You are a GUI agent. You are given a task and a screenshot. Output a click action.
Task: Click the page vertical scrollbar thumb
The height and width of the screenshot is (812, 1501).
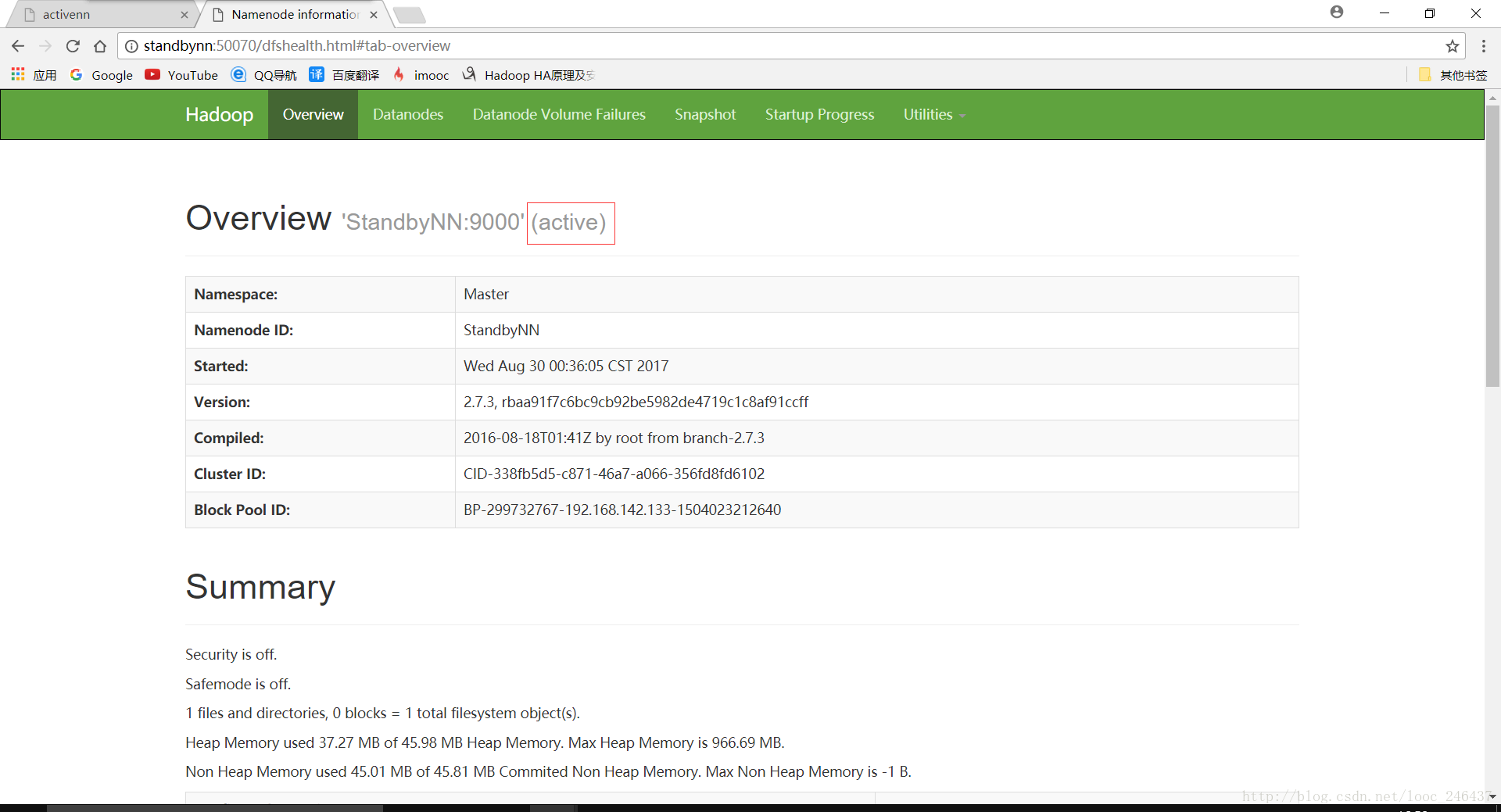pos(1492,246)
